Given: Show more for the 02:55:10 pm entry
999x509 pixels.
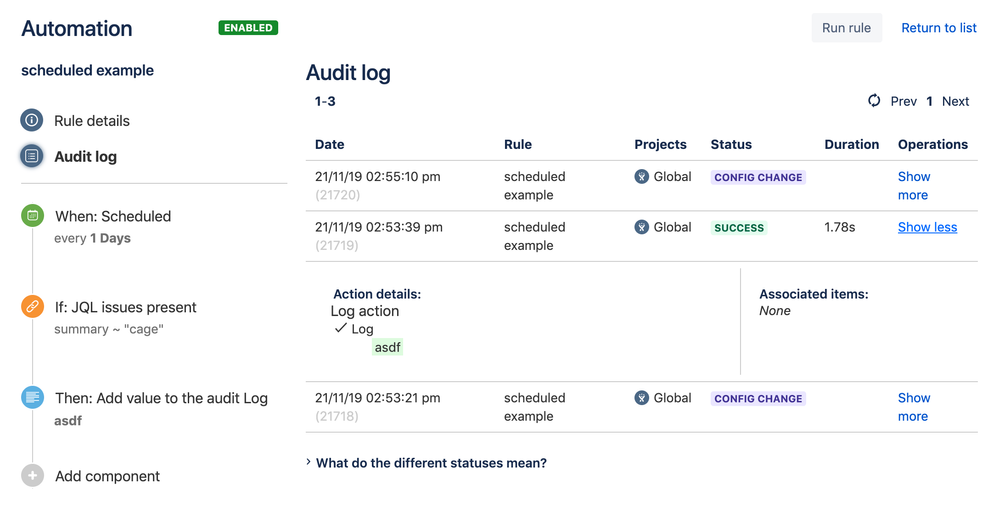Looking at the screenshot, I should 913,186.
